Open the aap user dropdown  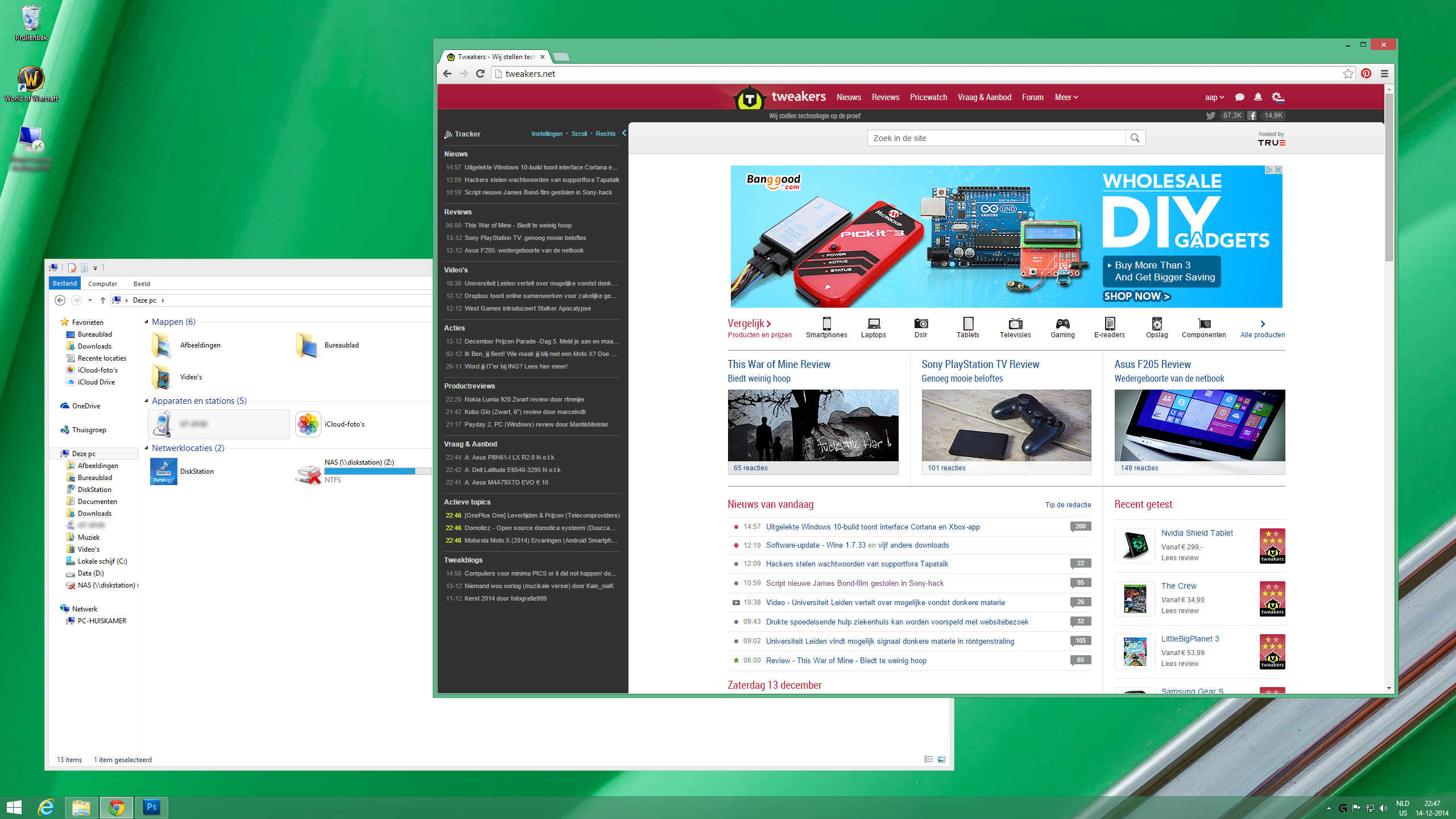pyautogui.click(x=1214, y=97)
